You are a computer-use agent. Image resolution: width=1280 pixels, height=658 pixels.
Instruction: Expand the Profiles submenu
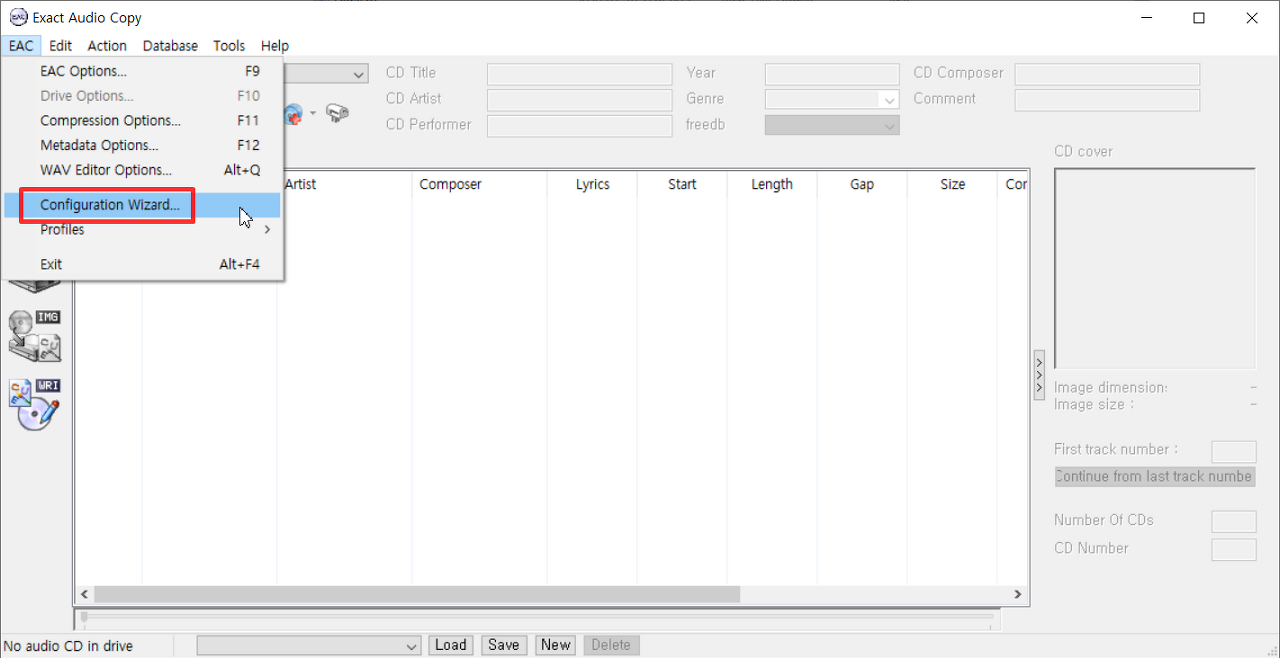(x=142, y=230)
